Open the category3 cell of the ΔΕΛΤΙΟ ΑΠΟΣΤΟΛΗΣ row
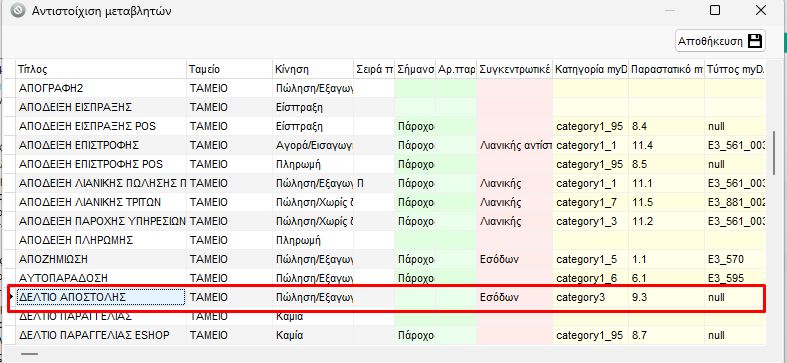The height and width of the screenshot is (363, 787). (590, 297)
